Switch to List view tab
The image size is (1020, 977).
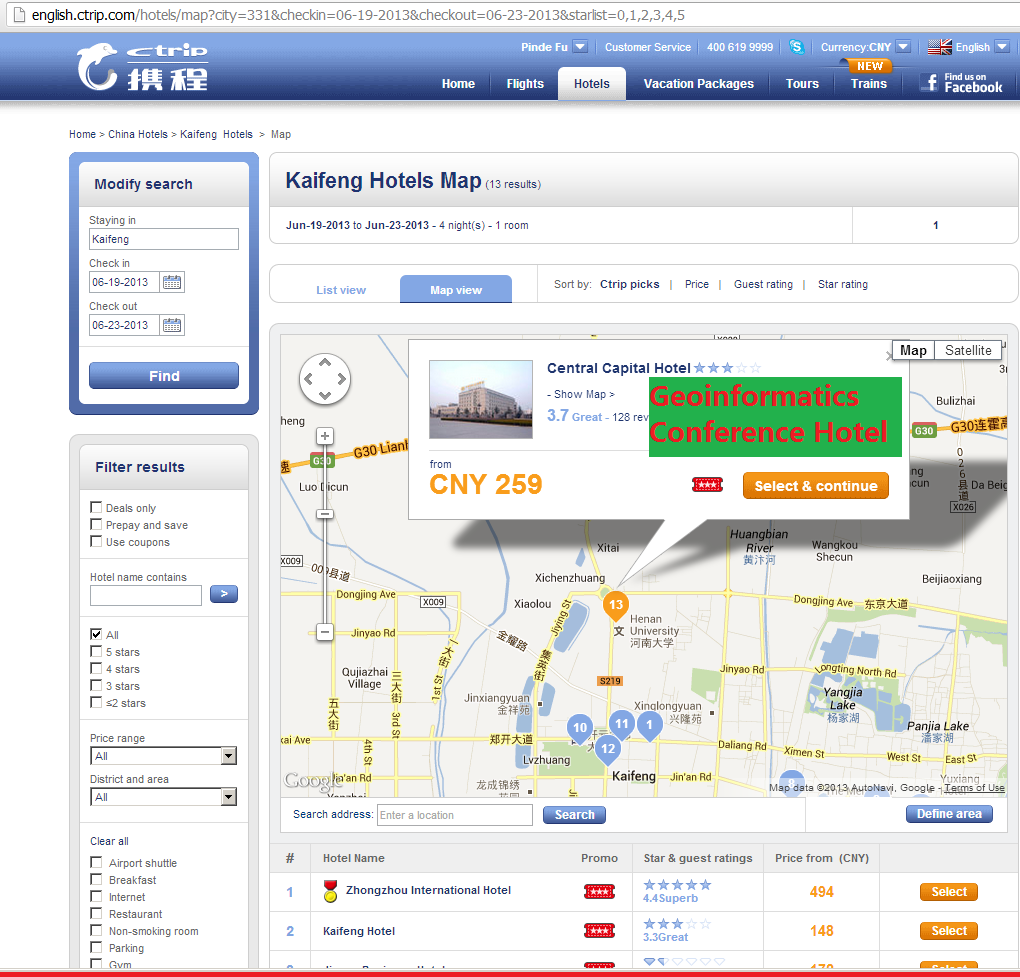coord(341,290)
